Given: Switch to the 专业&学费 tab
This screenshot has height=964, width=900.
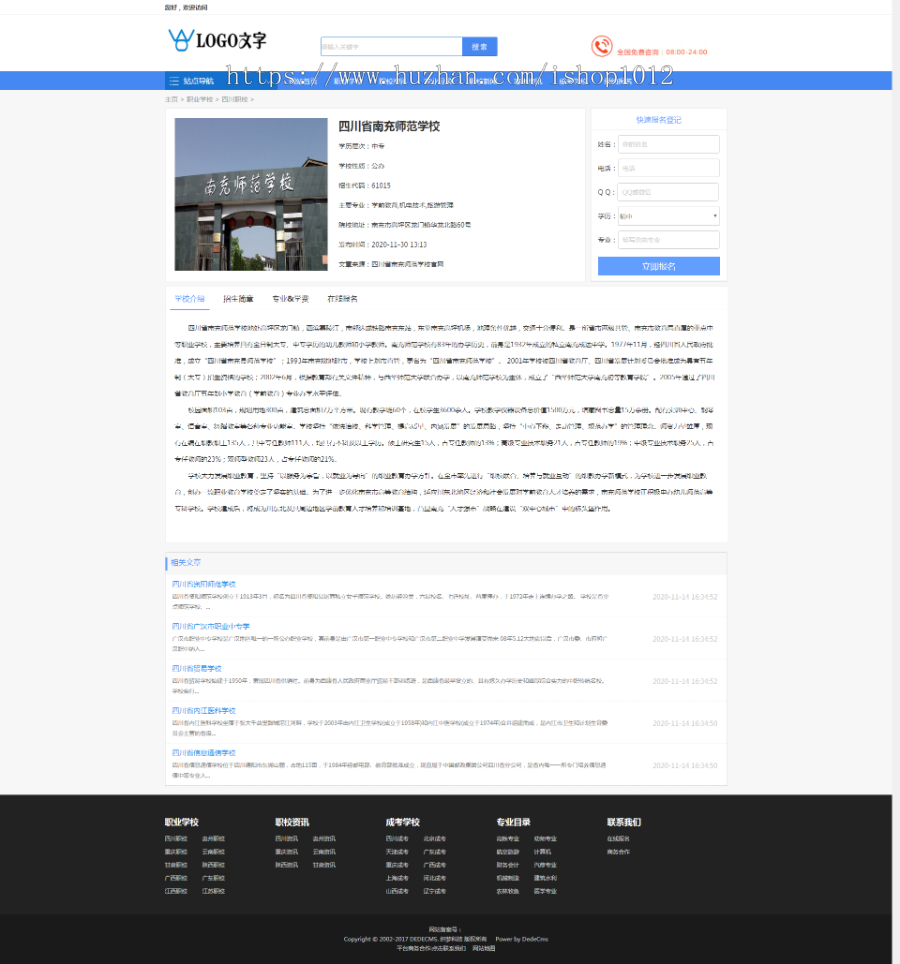Looking at the screenshot, I should [x=290, y=299].
